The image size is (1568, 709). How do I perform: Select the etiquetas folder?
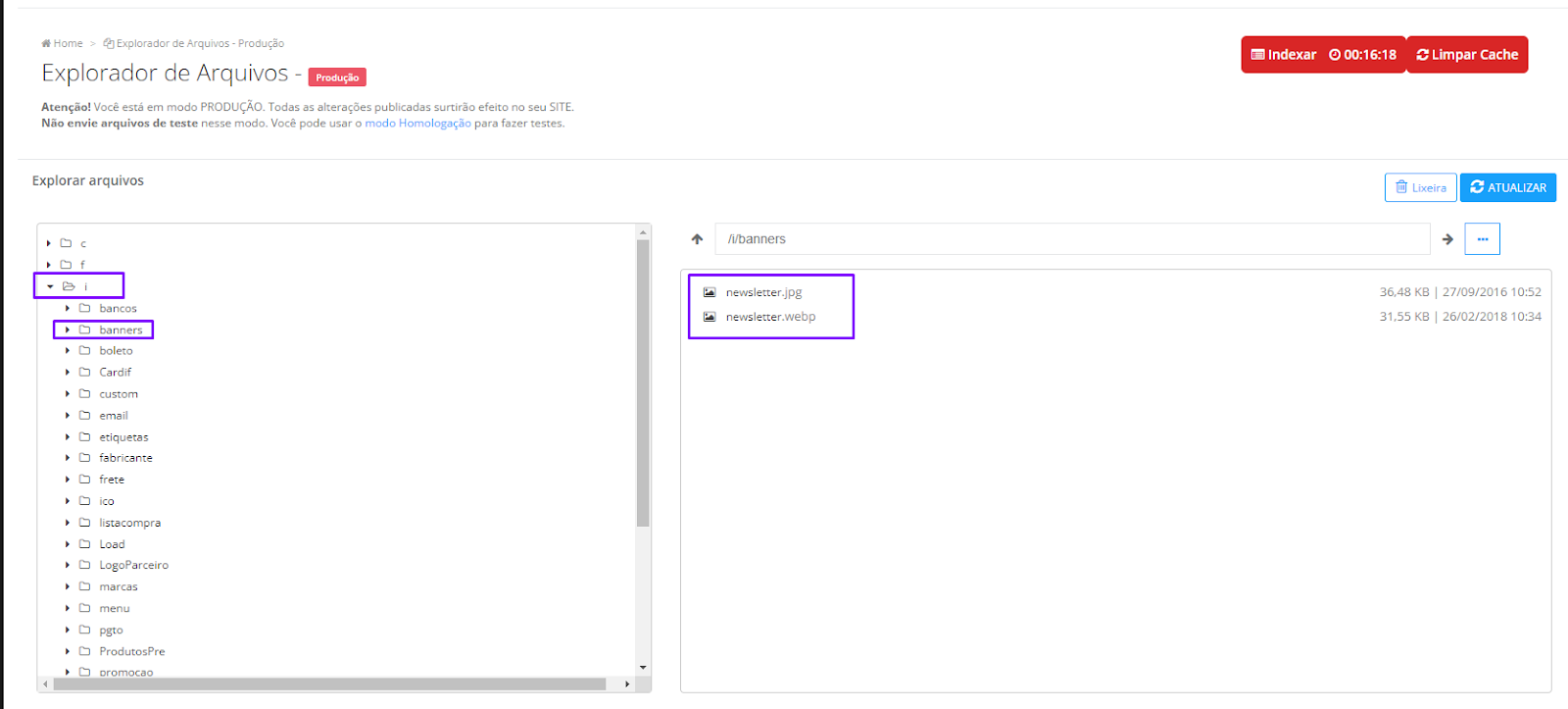coord(123,436)
